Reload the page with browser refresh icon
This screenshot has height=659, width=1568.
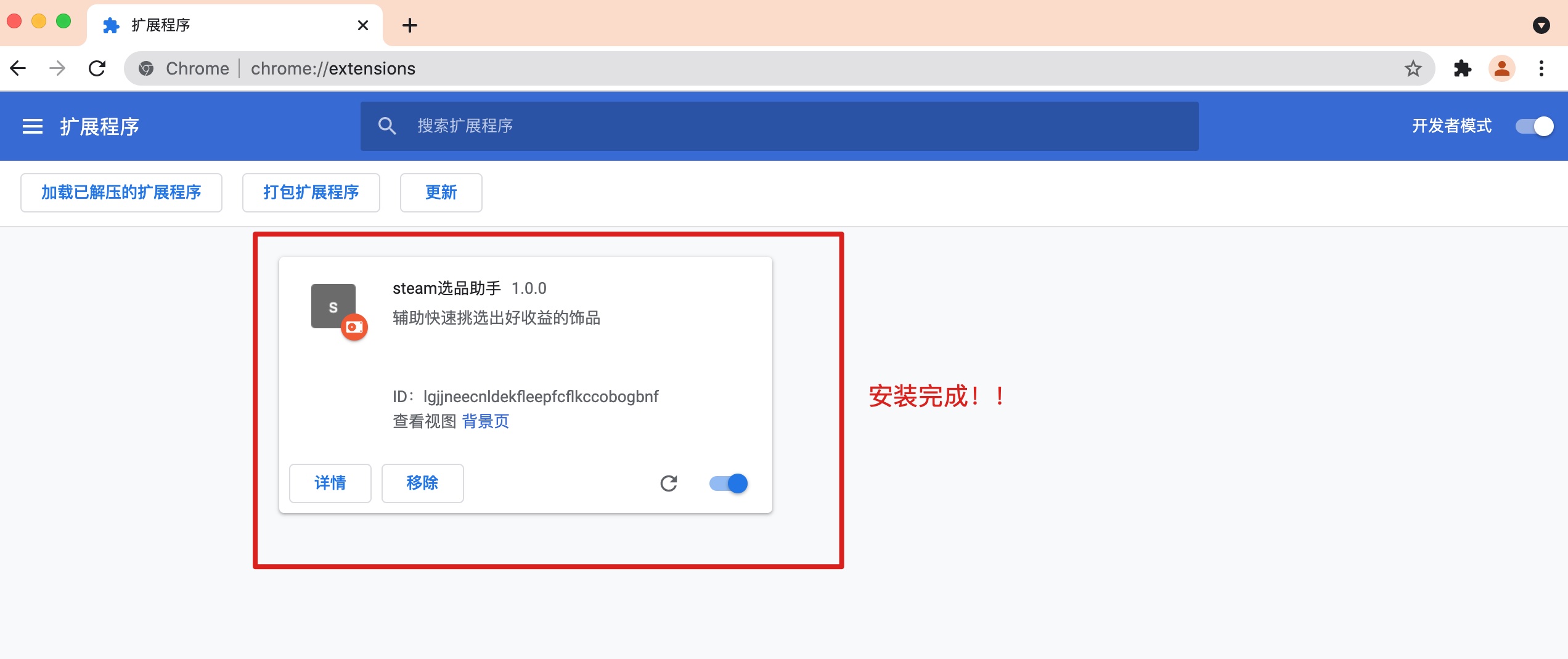click(x=97, y=68)
